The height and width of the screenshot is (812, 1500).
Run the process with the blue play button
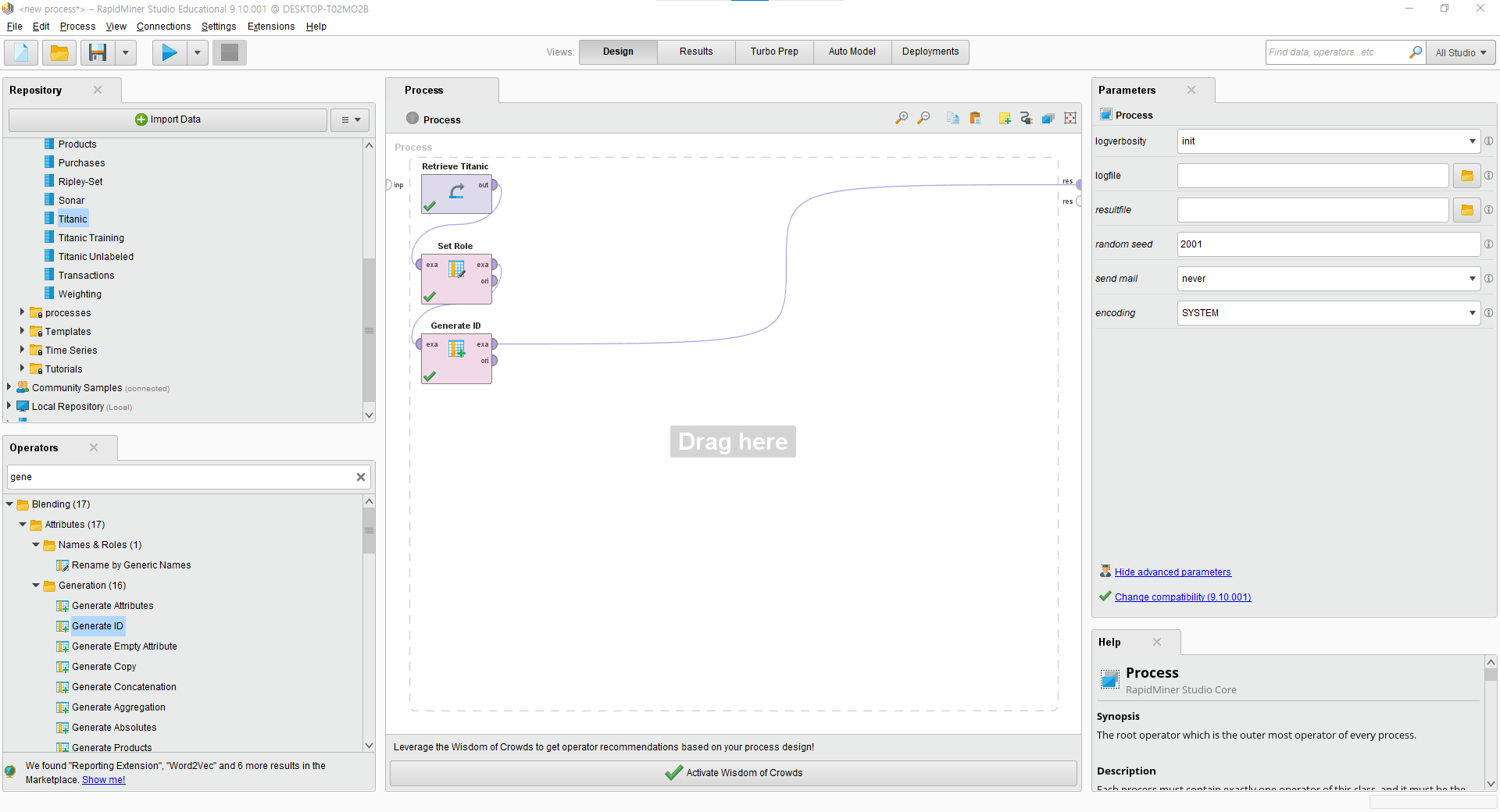pos(170,52)
